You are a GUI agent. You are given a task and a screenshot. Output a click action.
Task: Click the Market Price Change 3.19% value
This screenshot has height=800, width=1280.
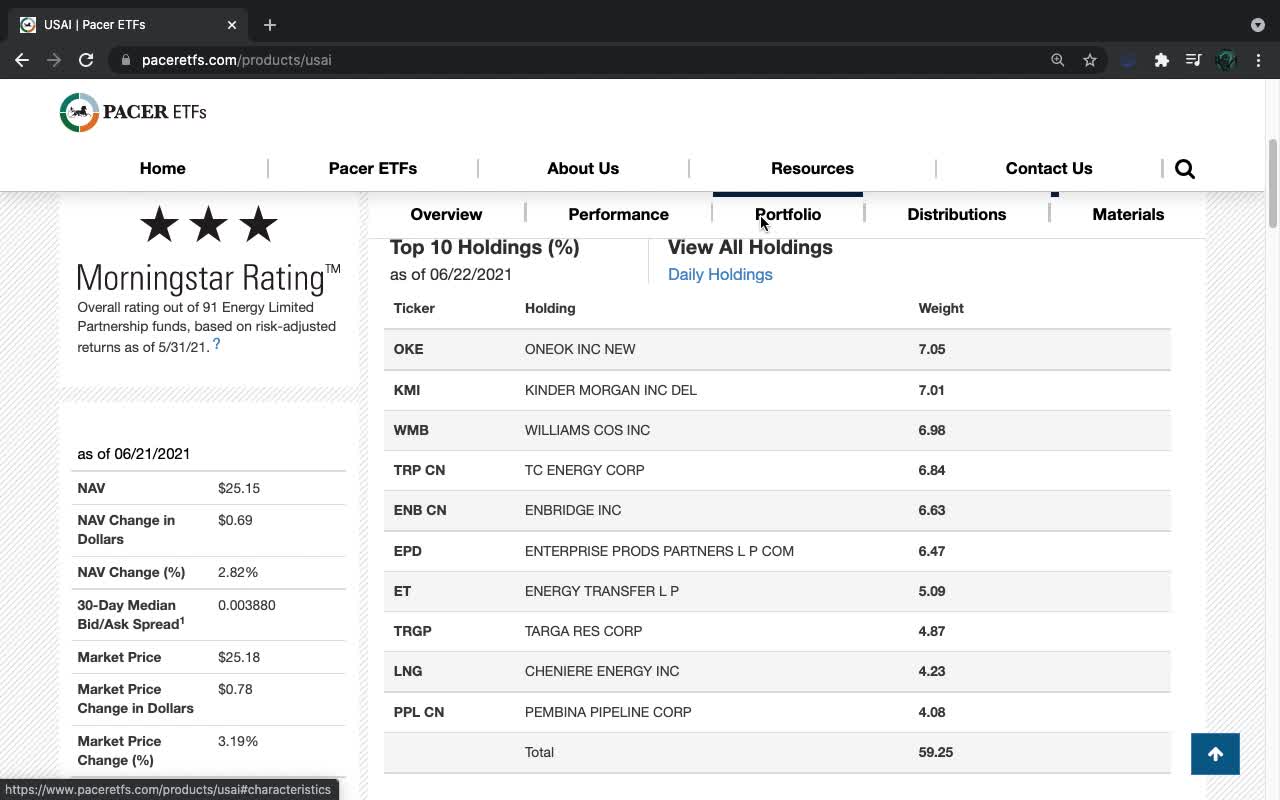tap(238, 741)
